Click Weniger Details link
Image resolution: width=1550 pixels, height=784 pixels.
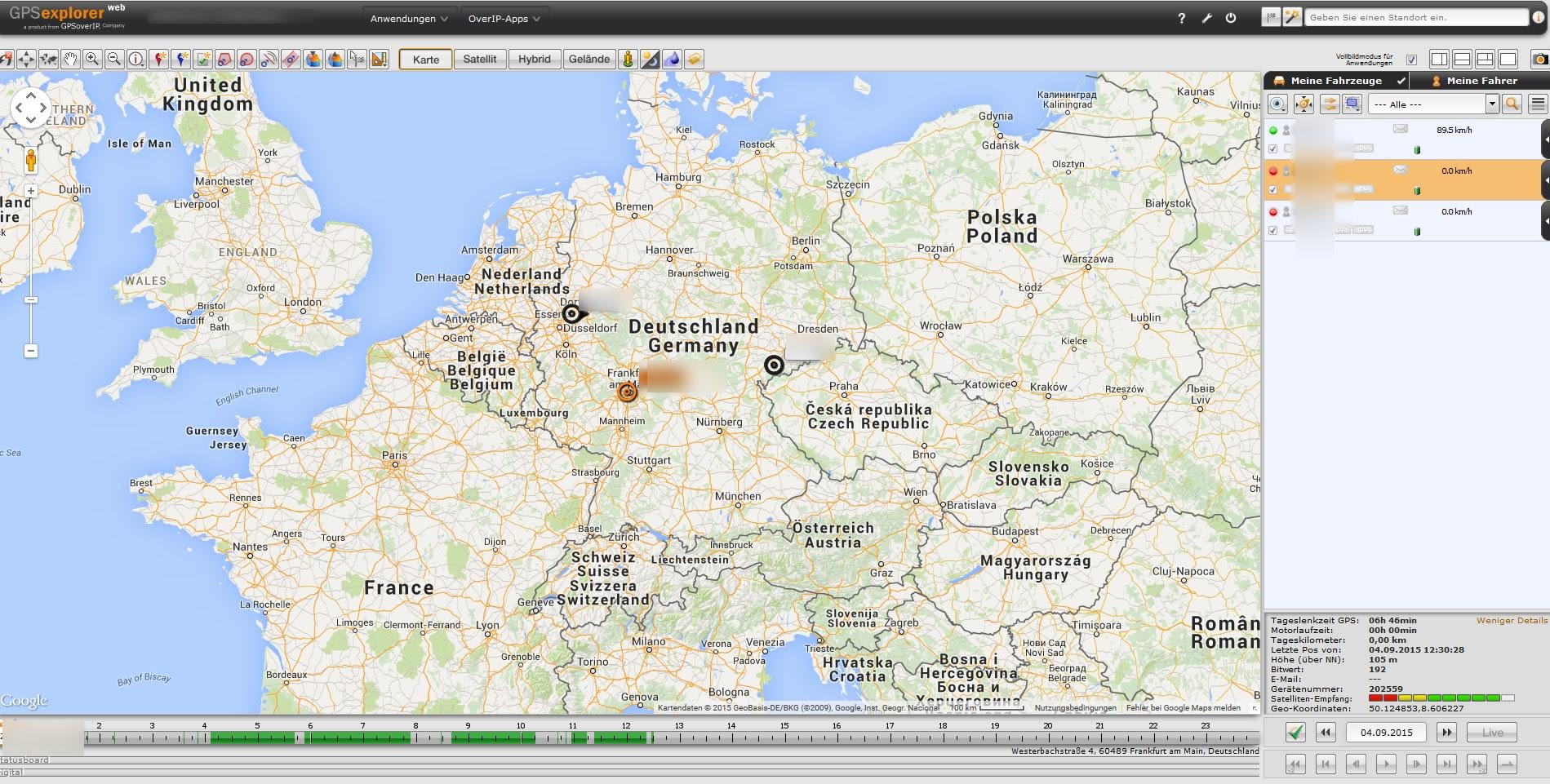point(1511,620)
